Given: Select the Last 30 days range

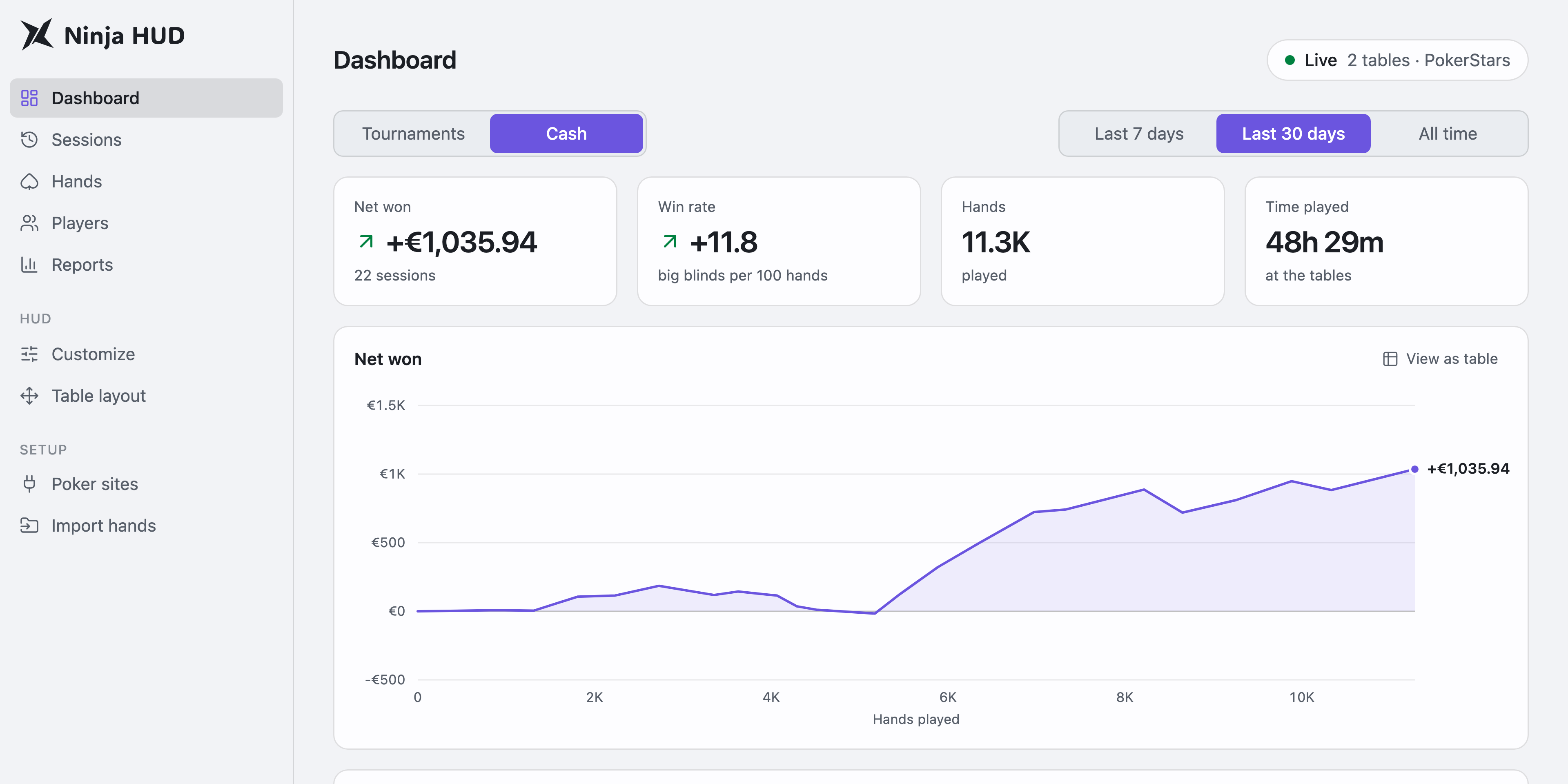Looking at the screenshot, I should click(x=1293, y=133).
